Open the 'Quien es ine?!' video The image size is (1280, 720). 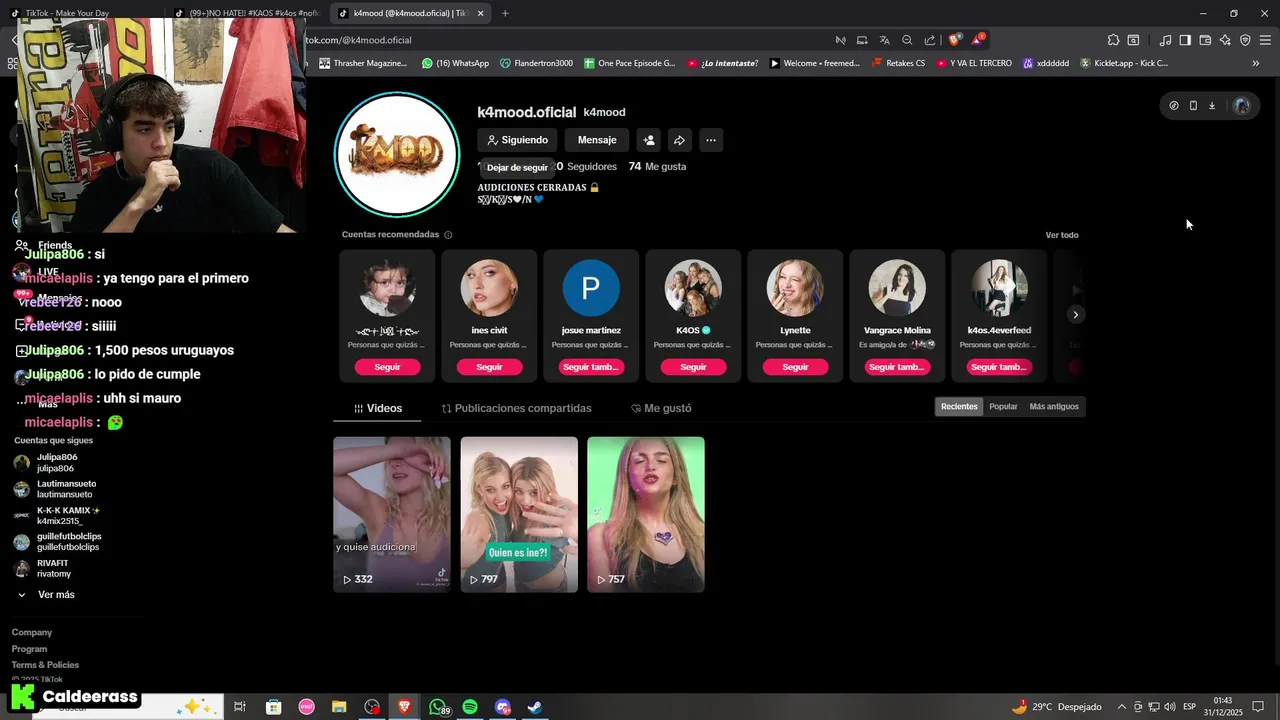(519, 514)
